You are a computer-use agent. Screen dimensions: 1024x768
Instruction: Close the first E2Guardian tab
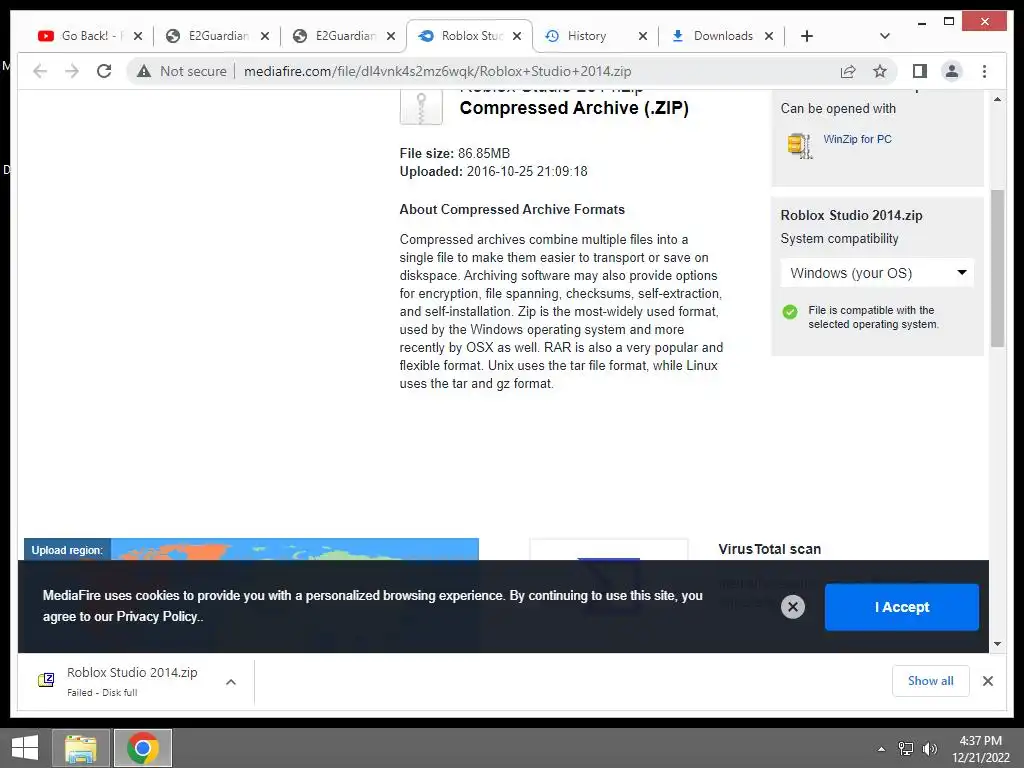click(264, 37)
